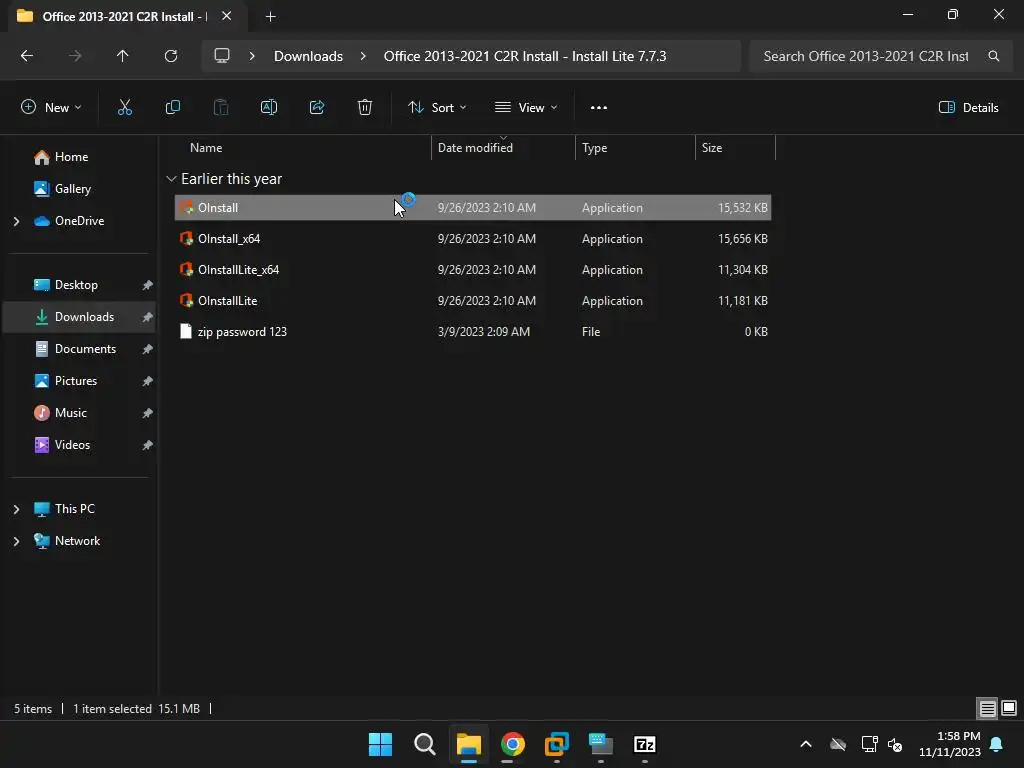Image resolution: width=1024 pixels, height=768 pixels.
Task: Select the OInstallLite_x64 file
Action: click(x=473, y=270)
